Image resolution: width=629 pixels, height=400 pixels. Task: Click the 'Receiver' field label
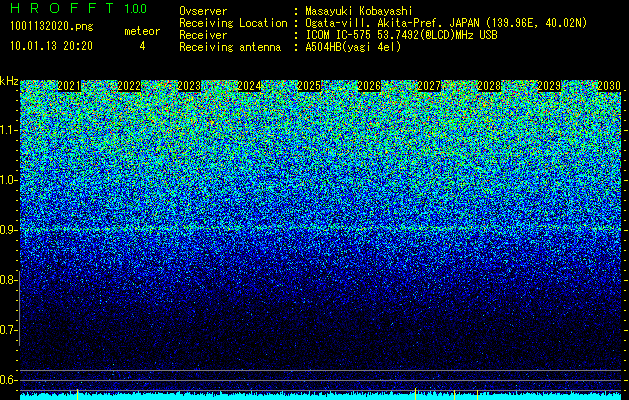click(203, 35)
